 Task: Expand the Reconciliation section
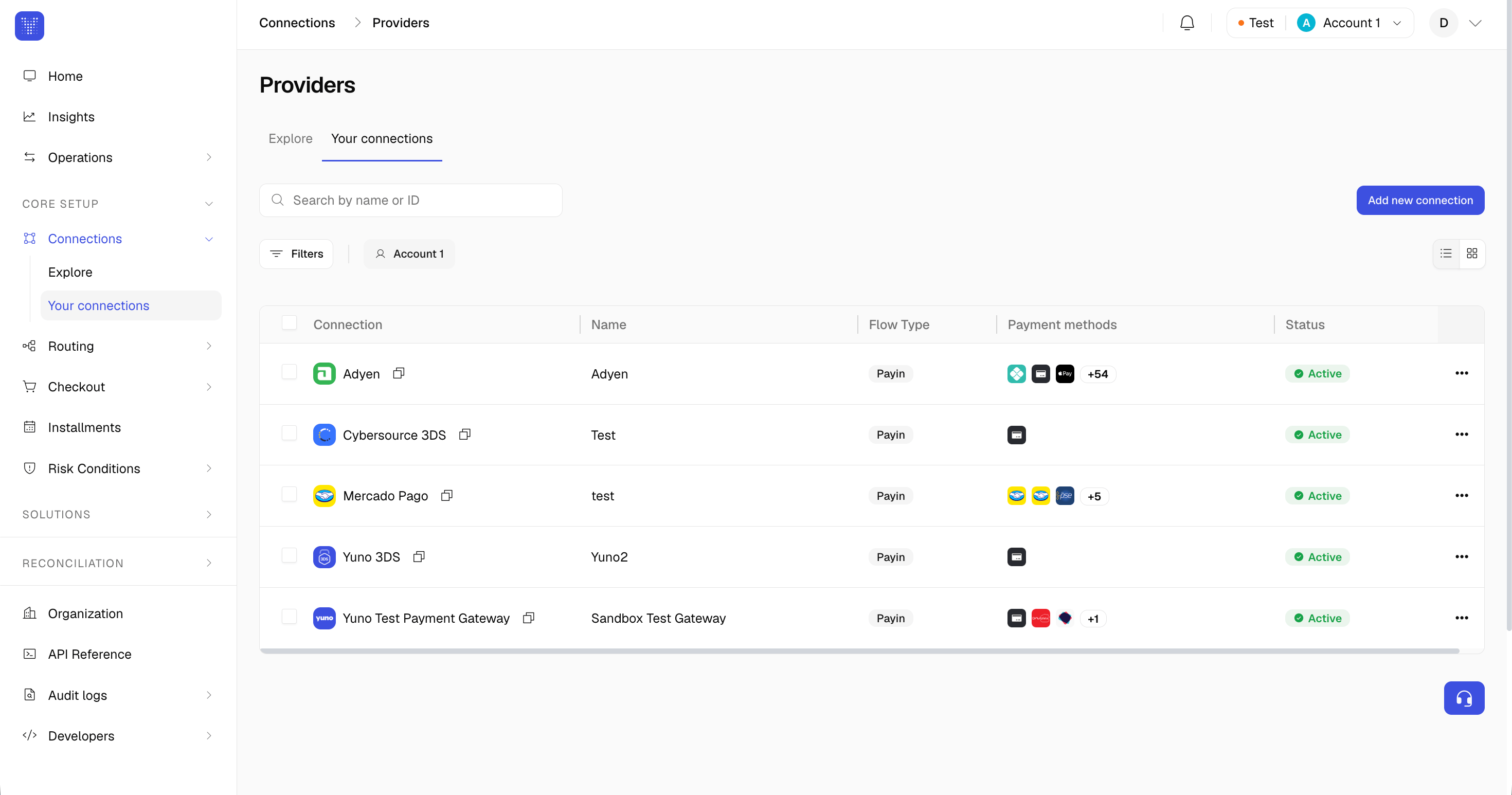[x=117, y=563]
